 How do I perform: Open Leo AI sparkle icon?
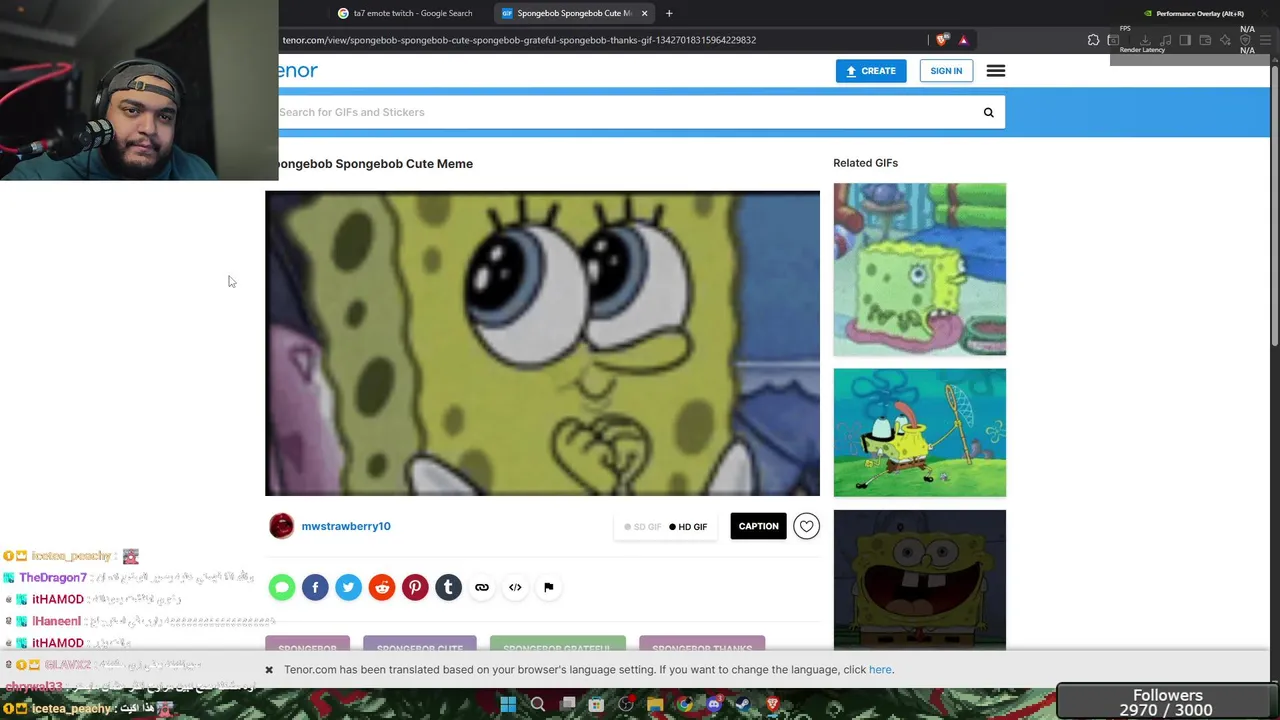(1226, 40)
